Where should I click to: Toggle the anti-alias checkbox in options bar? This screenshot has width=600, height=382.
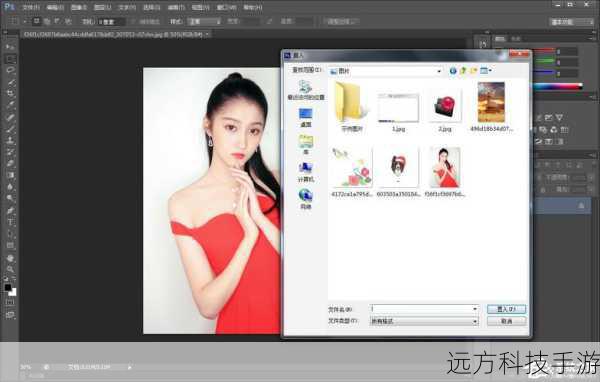tap(133, 22)
